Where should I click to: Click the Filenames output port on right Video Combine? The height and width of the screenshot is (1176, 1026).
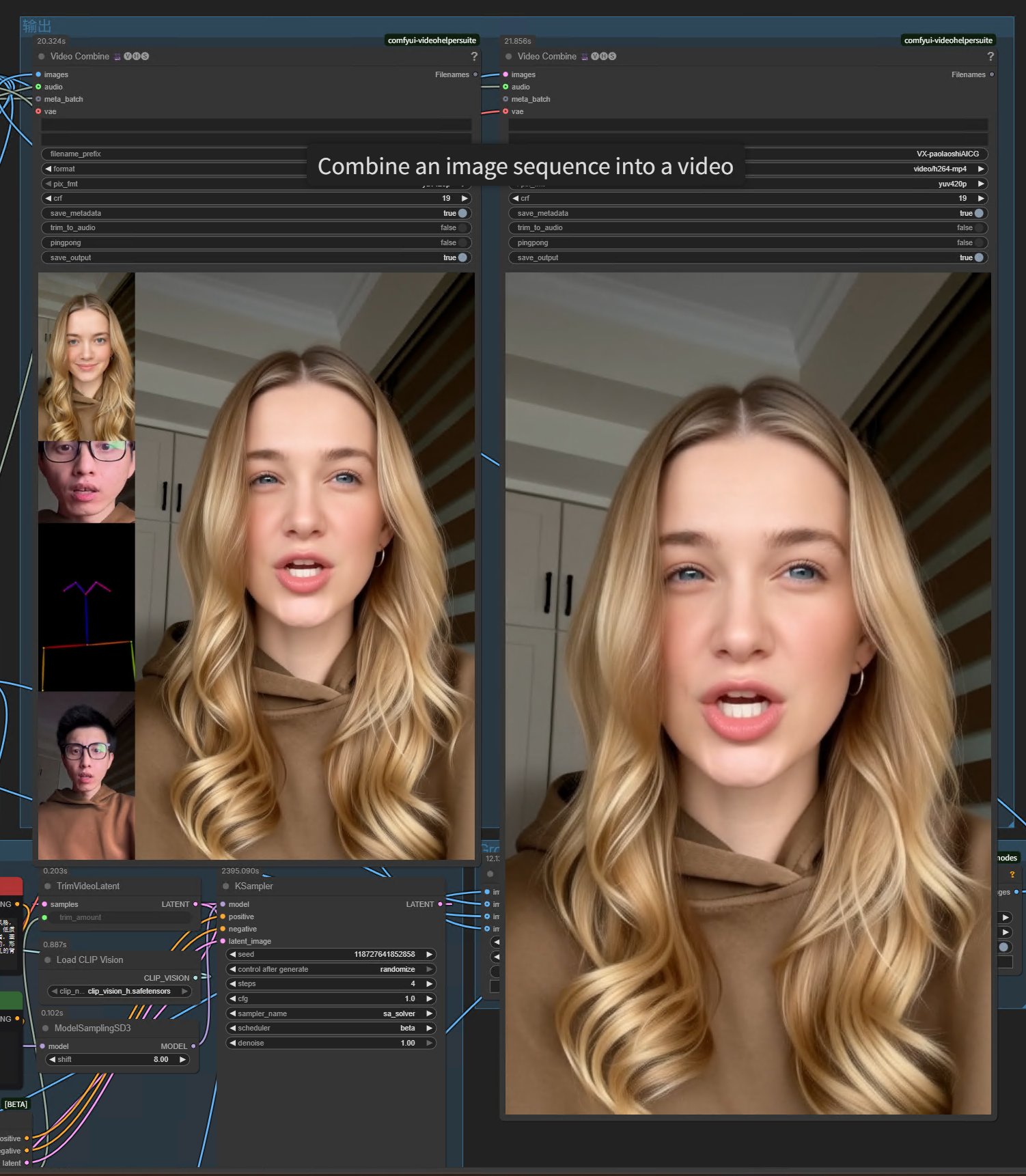(x=992, y=74)
